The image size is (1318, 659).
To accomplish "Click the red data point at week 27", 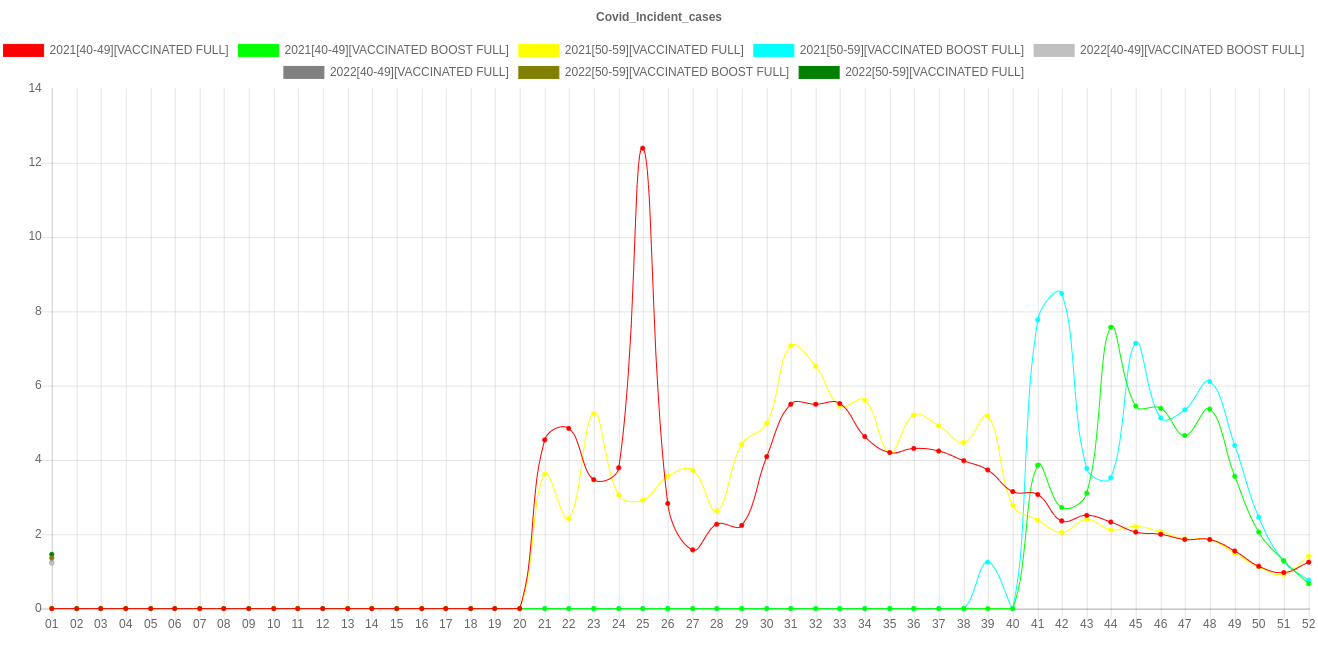I will (692, 550).
